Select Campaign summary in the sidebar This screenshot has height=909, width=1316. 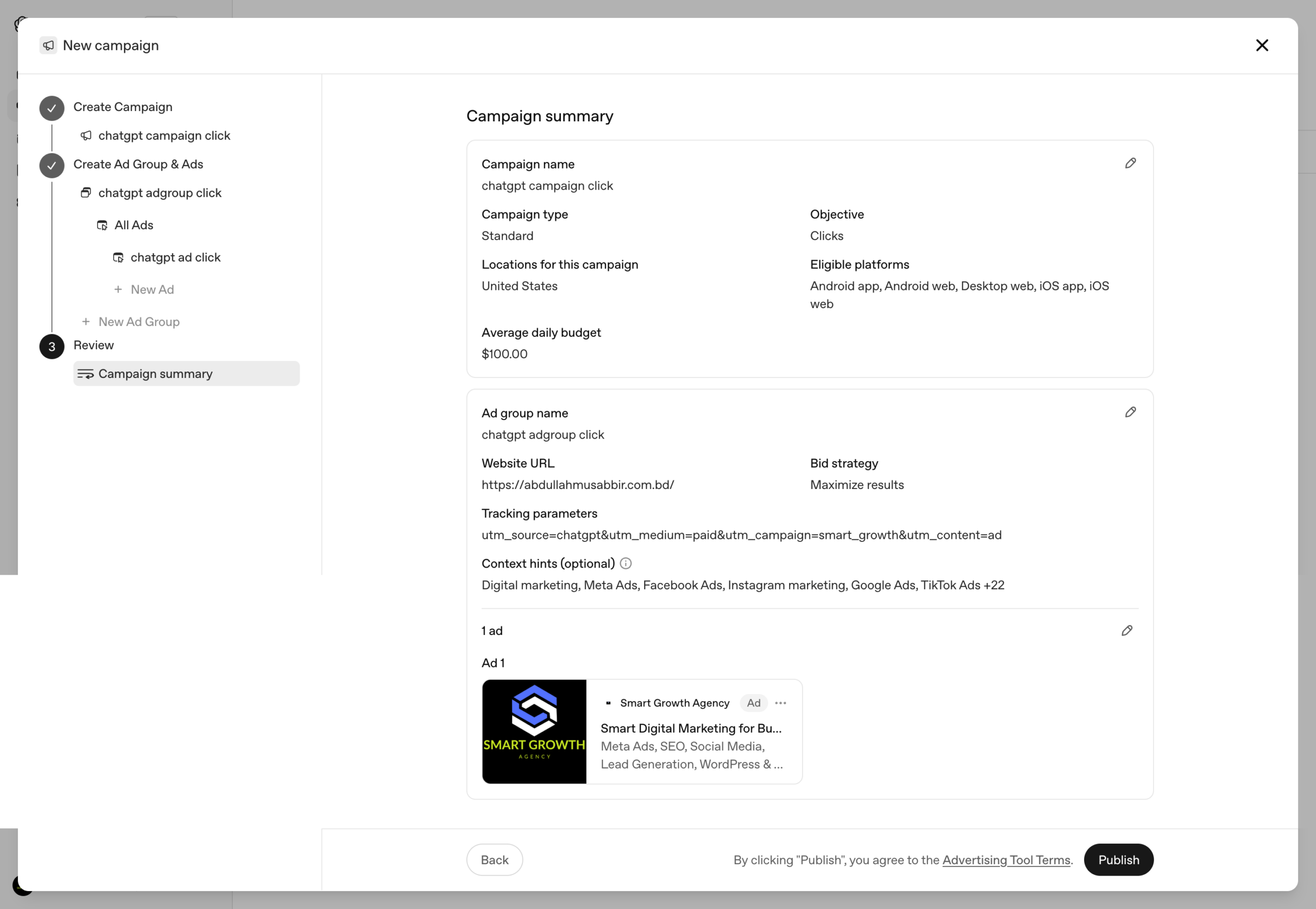[x=186, y=374]
